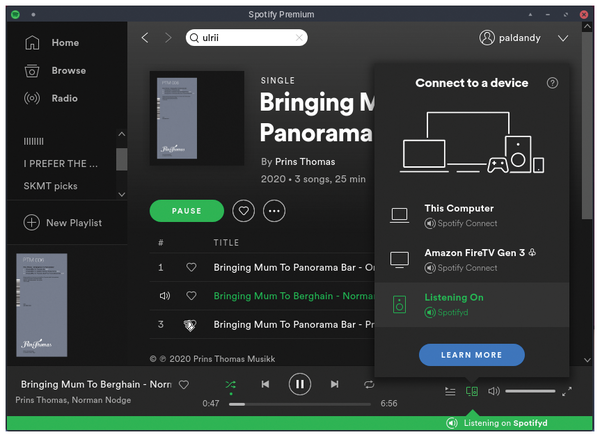
Task: Click the Browse box icon
Action: [32, 70]
